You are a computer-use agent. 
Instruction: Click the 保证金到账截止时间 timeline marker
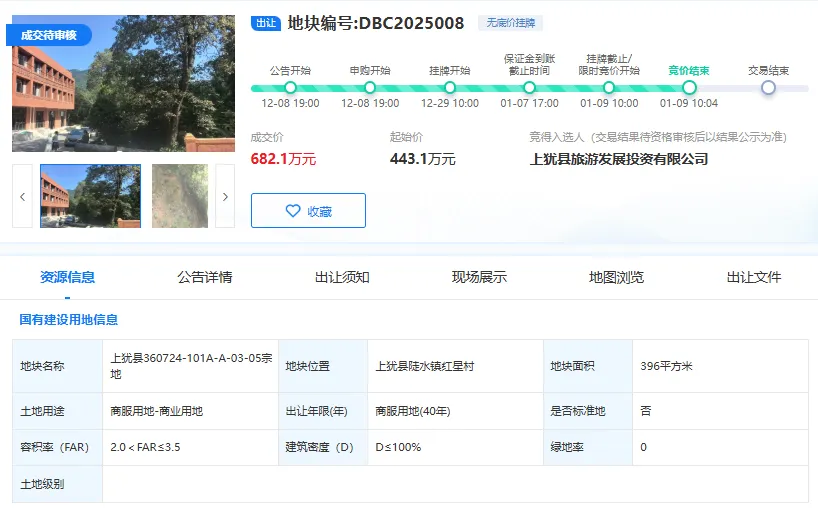point(530,88)
